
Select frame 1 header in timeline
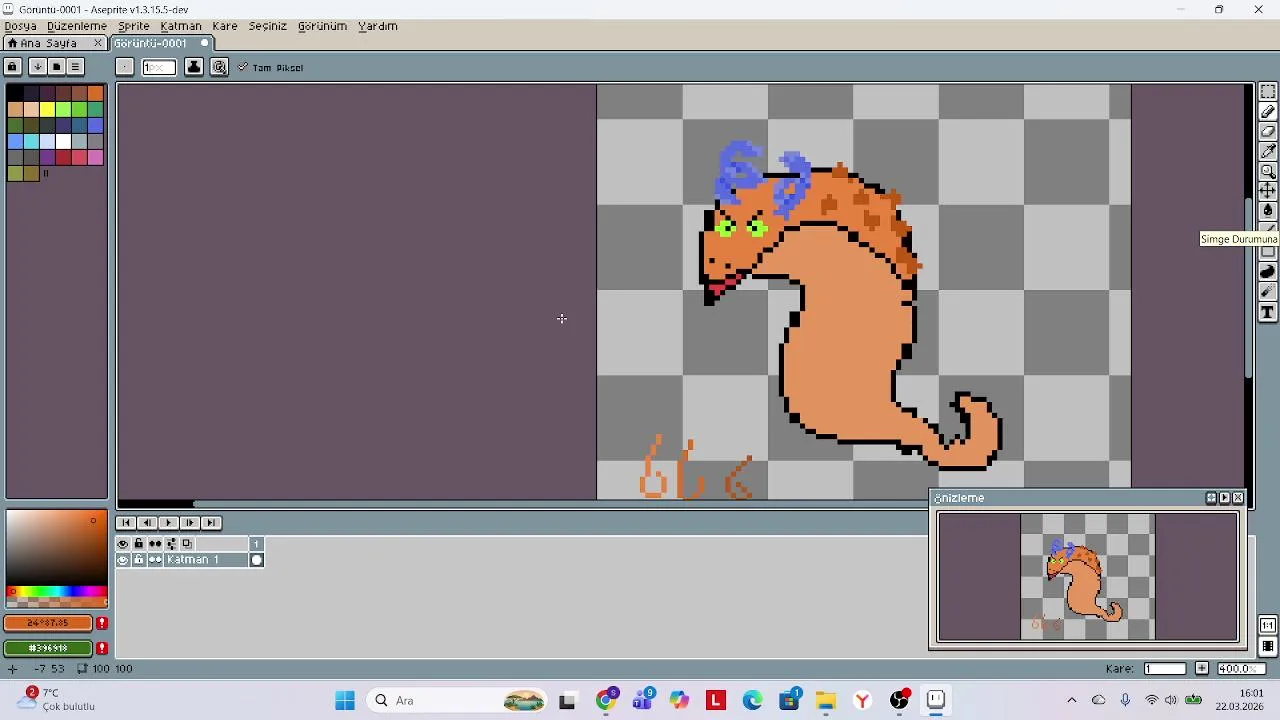[x=257, y=544]
